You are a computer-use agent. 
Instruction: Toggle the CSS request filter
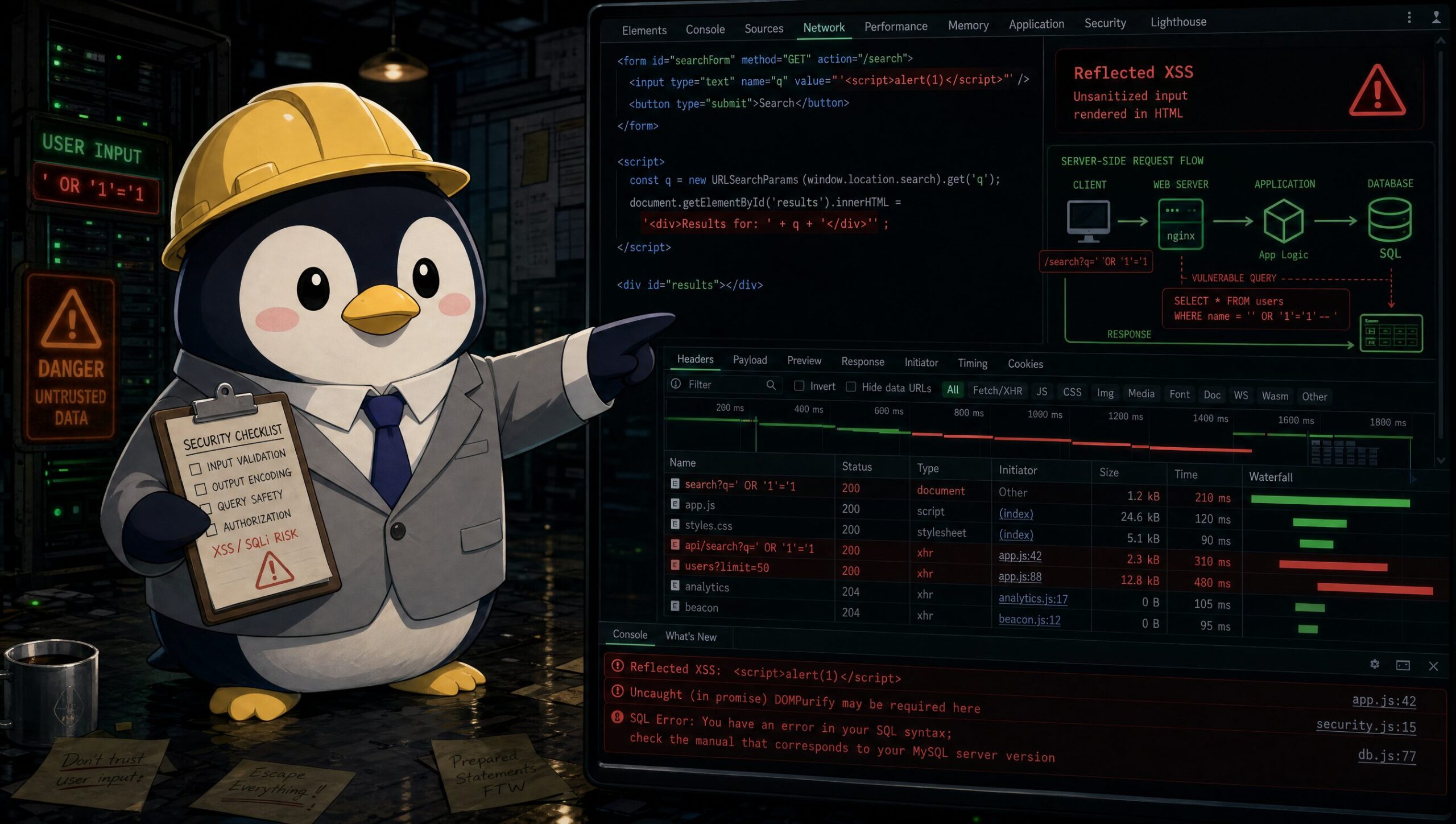tap(1072, 392)
